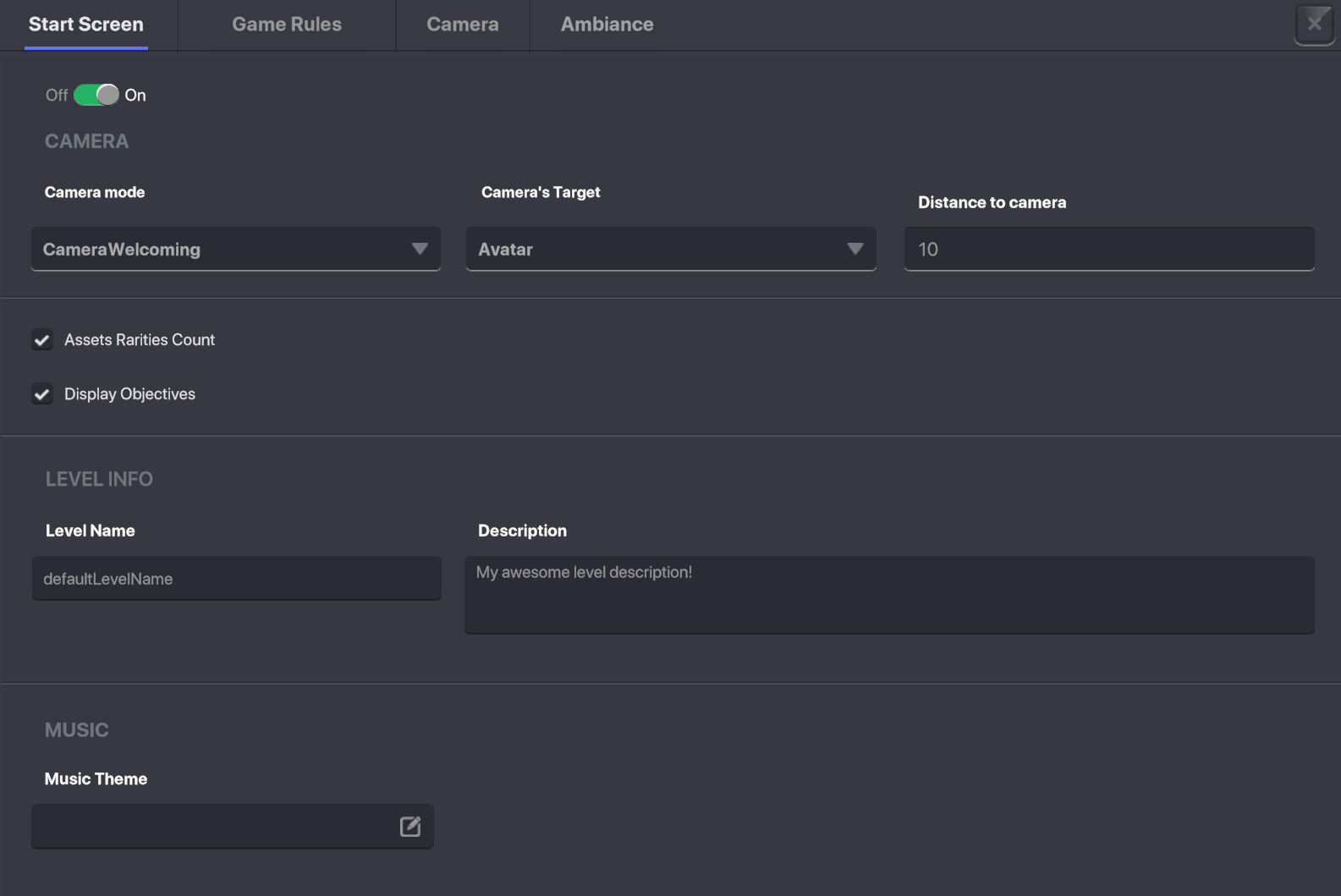
Task: Click the Display Objectives label text
Action: [129, 394]
